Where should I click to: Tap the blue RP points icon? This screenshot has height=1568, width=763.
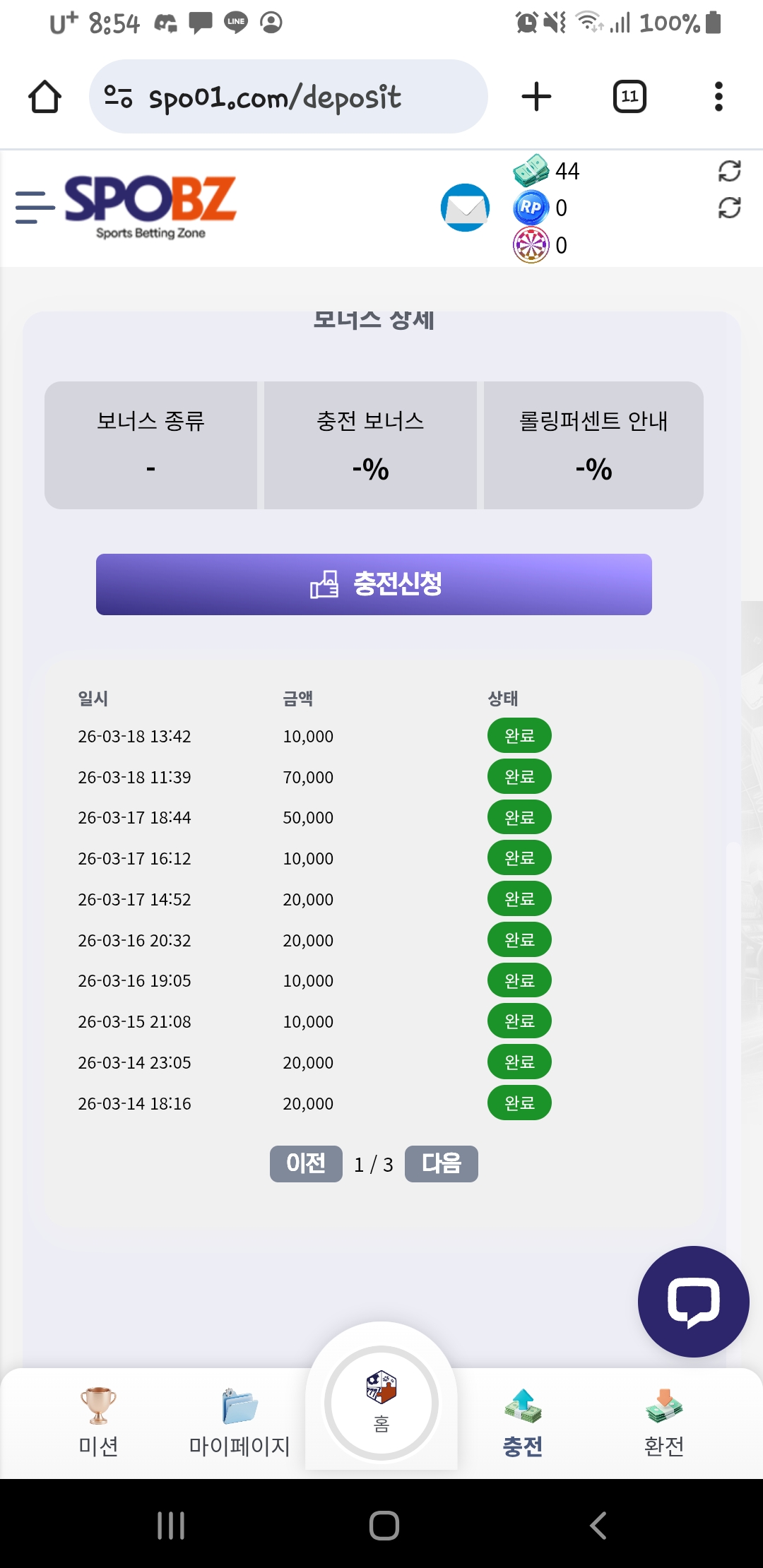coord(531,208)
